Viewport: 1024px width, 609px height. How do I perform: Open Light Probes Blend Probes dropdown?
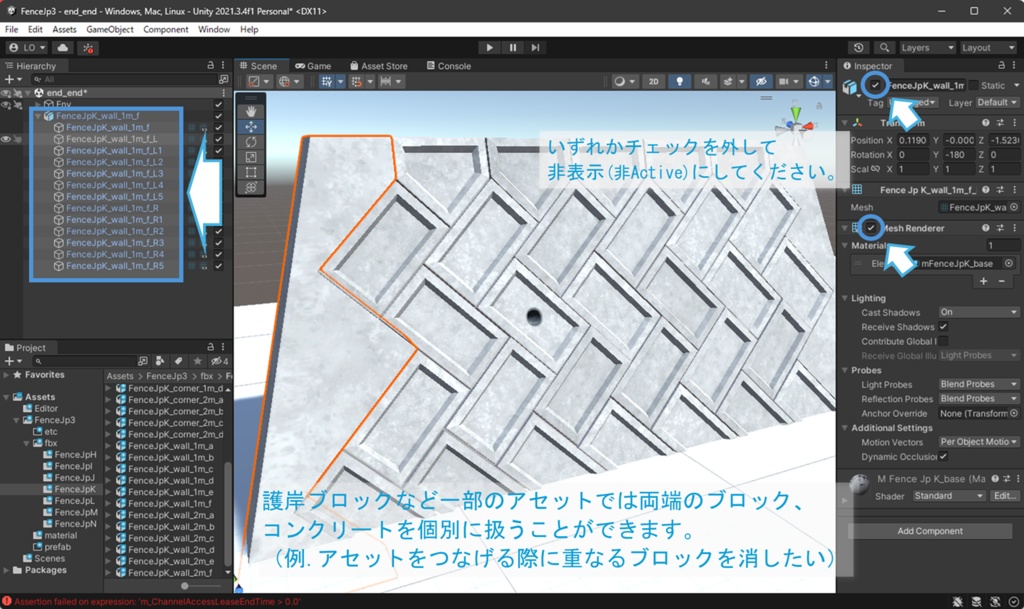click(978, 384)
